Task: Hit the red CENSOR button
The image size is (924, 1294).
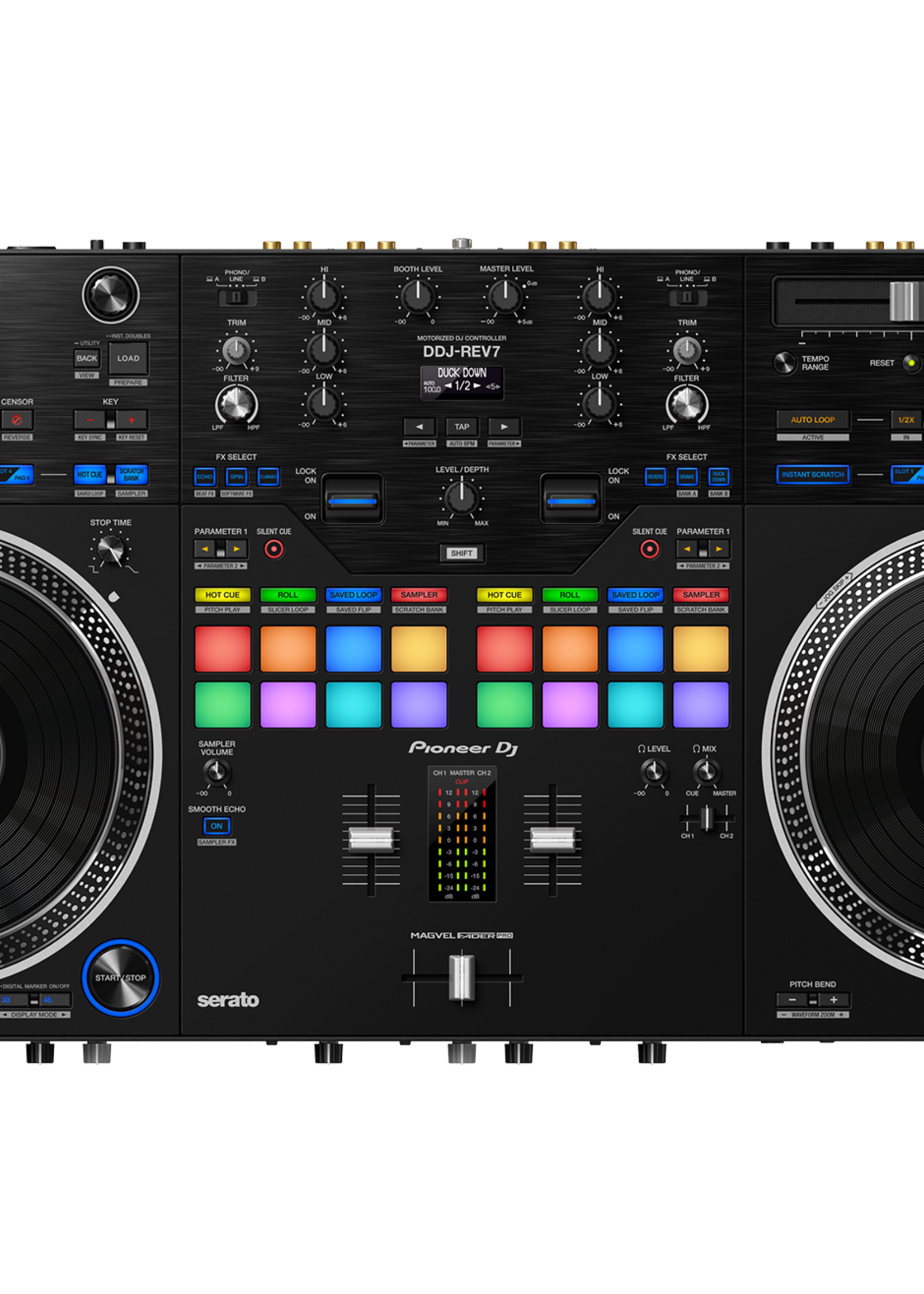Action: 17,420
